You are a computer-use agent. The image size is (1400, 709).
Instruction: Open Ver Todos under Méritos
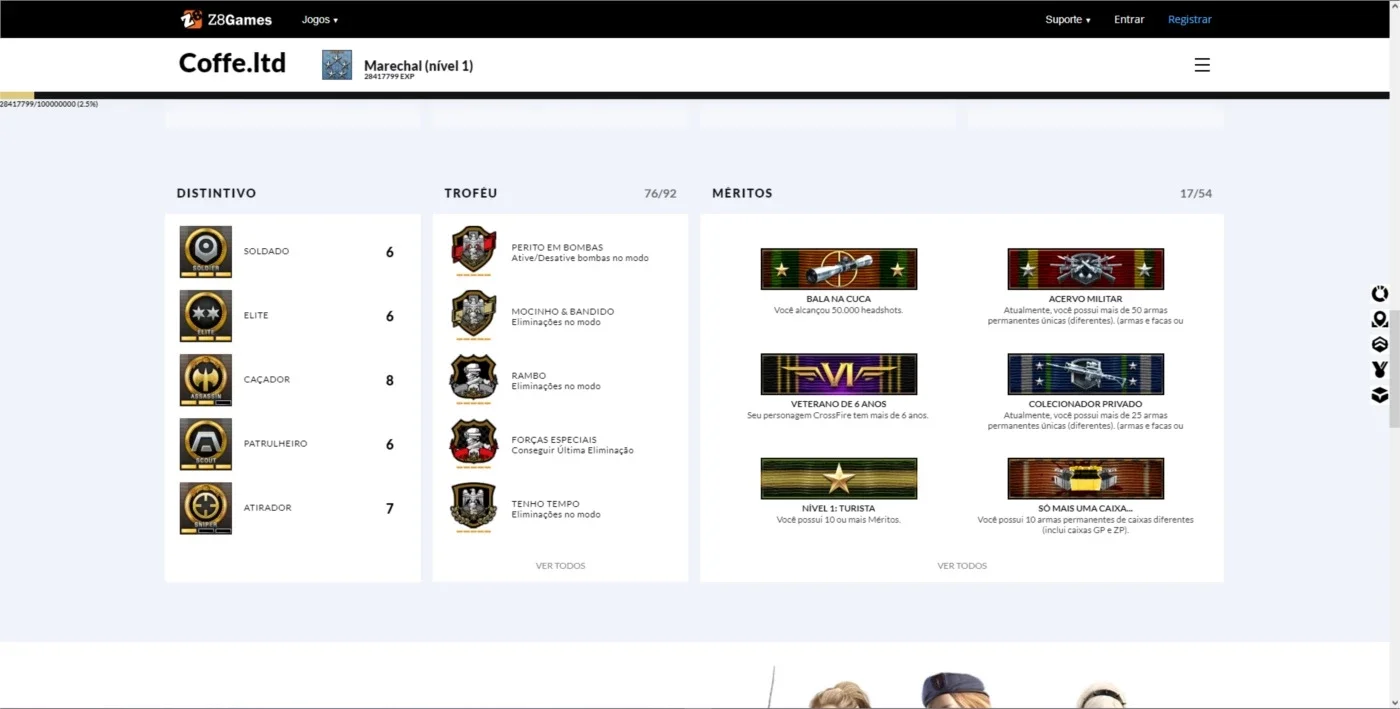click(962, 566)
